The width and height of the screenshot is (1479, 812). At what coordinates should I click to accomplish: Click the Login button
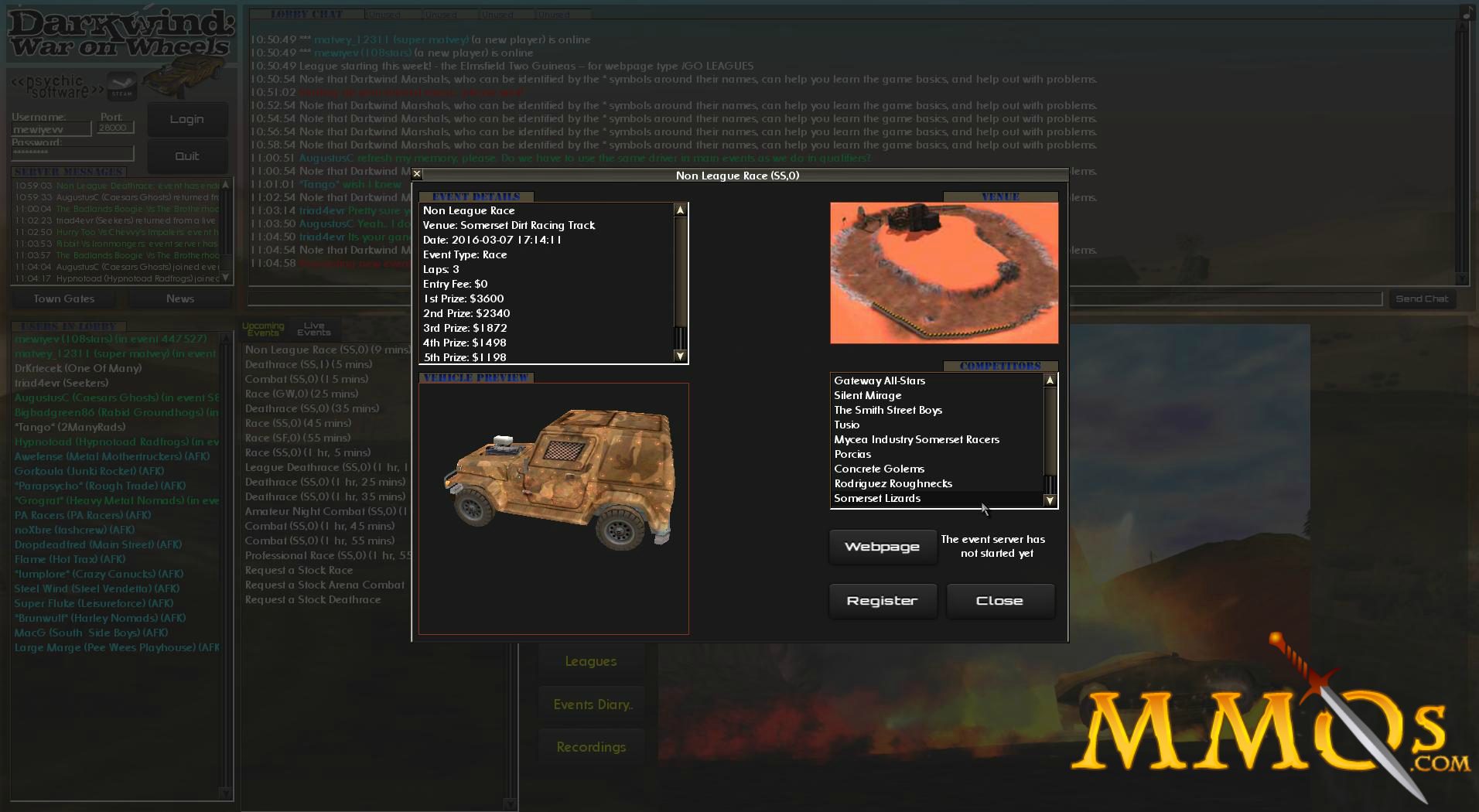186,119
